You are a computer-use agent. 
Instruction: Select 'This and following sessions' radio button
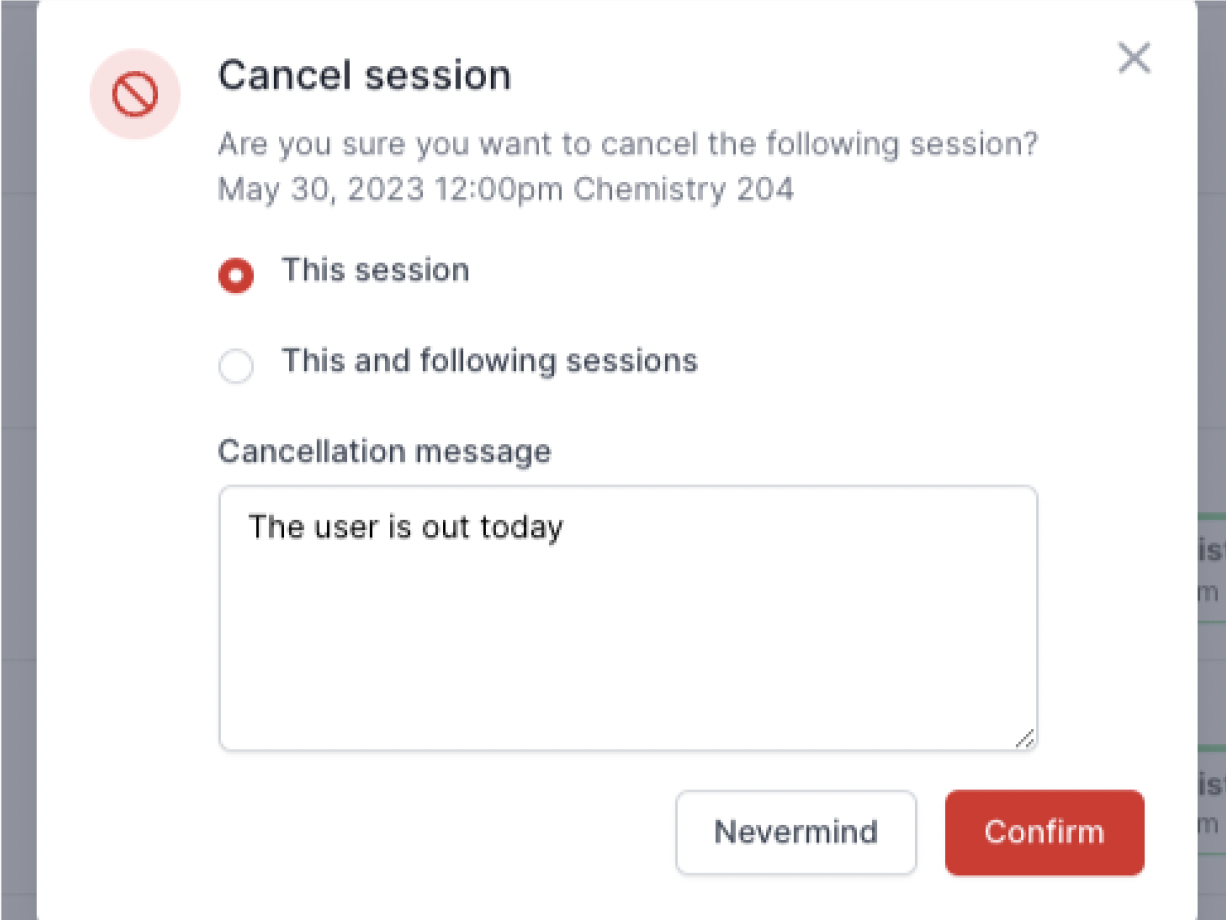pos(236,366)
